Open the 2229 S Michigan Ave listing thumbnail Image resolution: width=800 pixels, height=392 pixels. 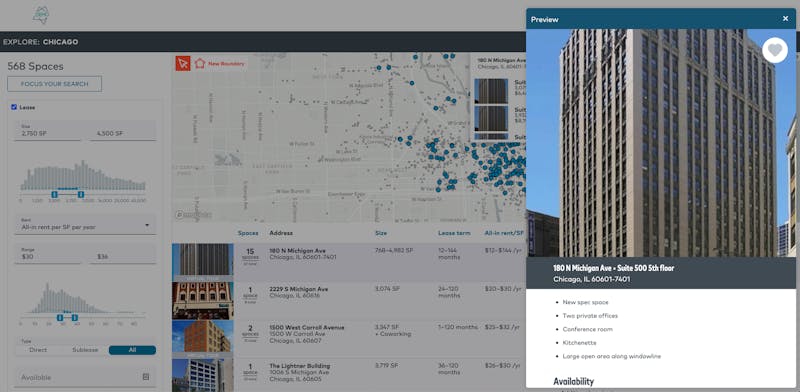tap(203, 301)
